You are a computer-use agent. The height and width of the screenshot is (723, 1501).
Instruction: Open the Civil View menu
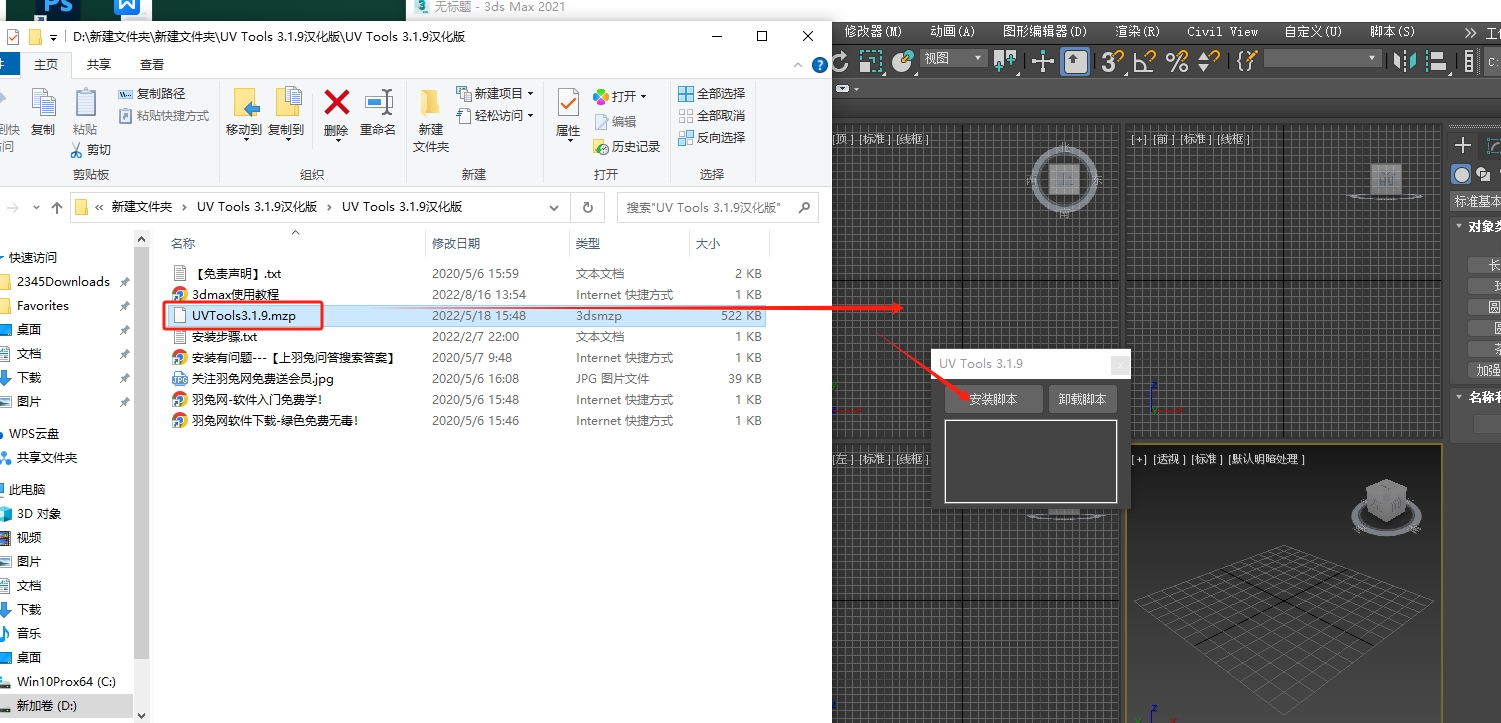pos(1222,32)
